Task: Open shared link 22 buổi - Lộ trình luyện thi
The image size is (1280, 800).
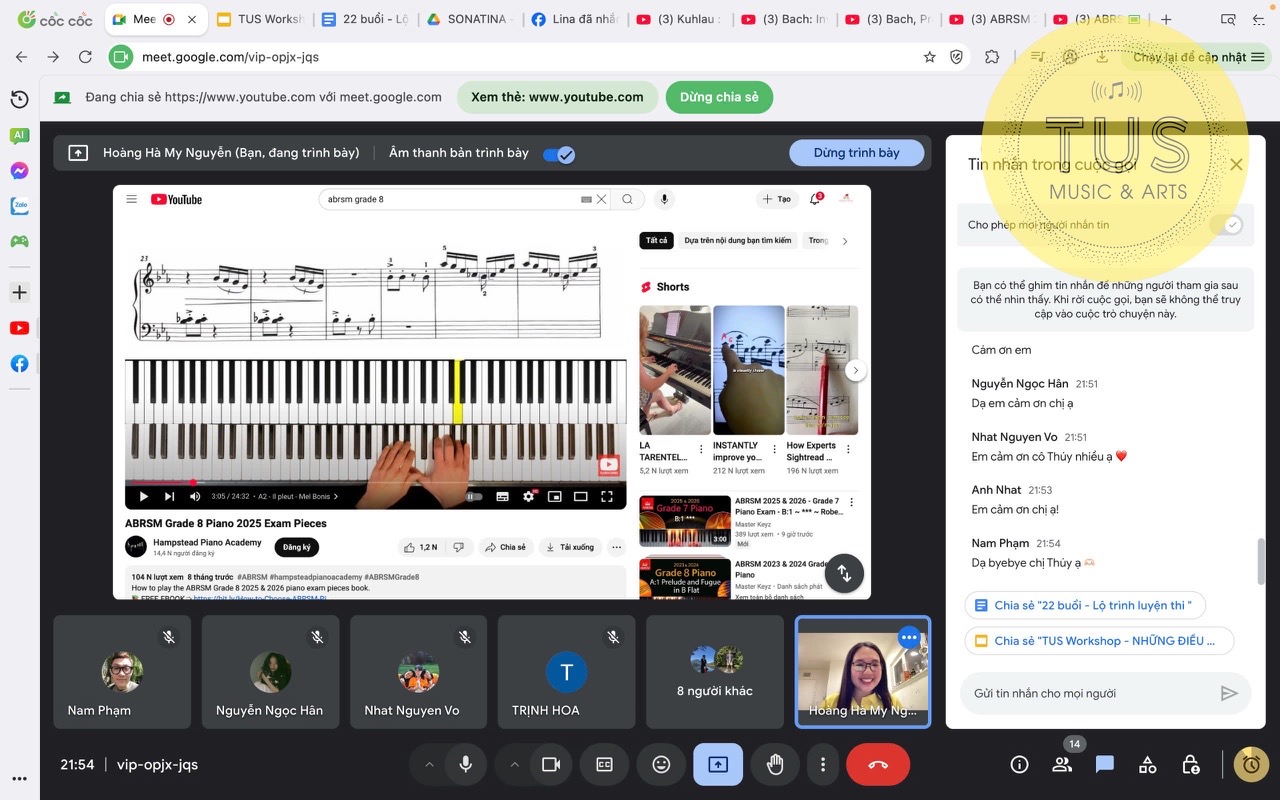Action: 1085,605
